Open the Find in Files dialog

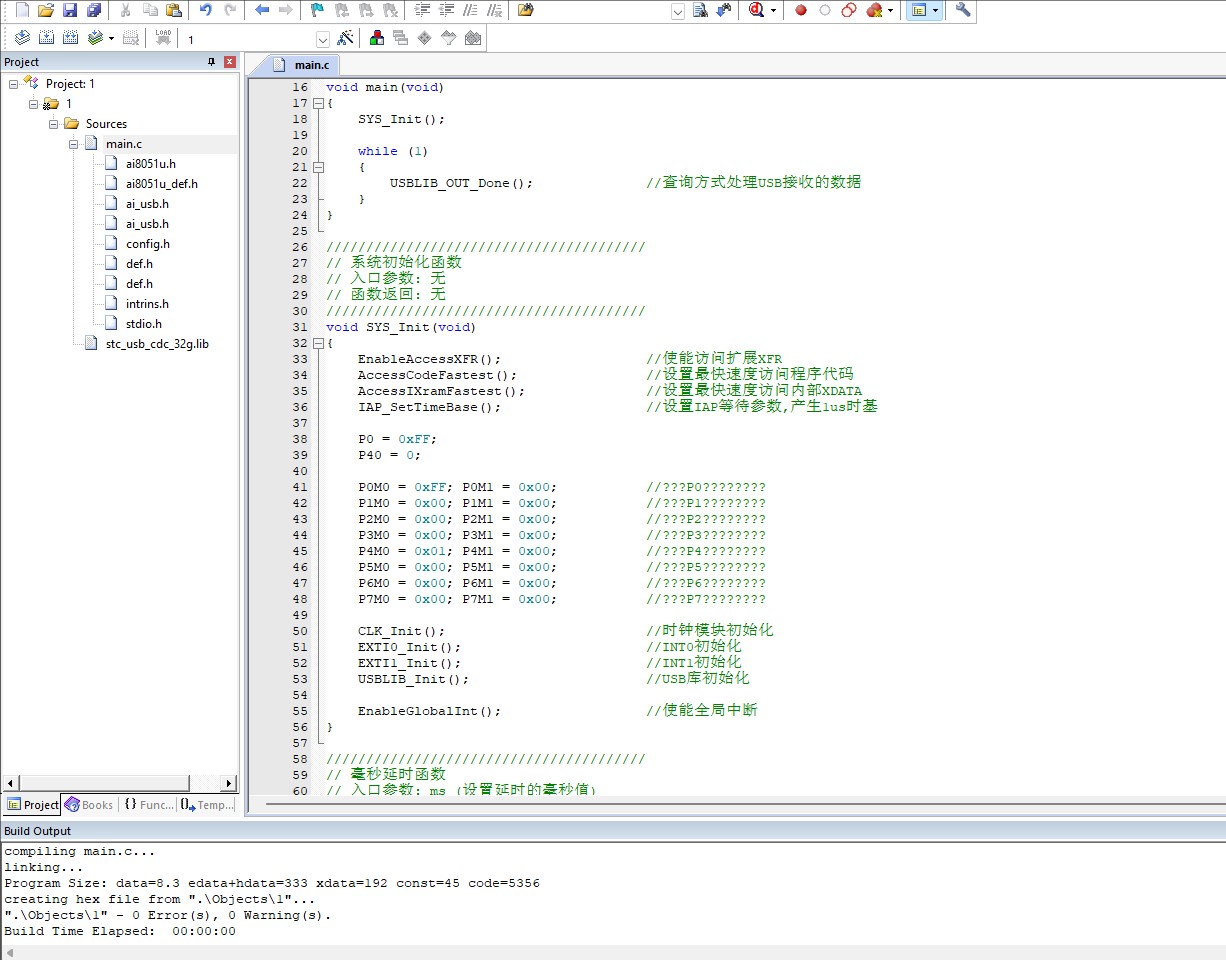526,10
